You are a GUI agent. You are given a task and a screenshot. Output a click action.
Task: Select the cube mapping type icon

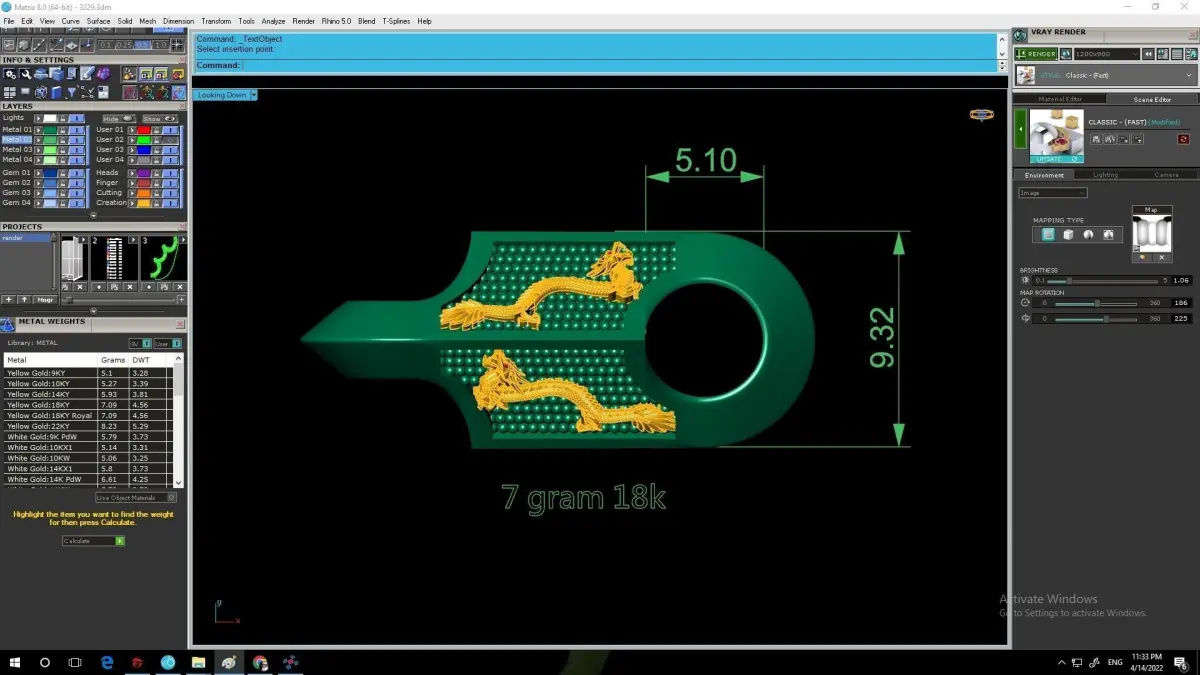click(x=1068, y=235)
